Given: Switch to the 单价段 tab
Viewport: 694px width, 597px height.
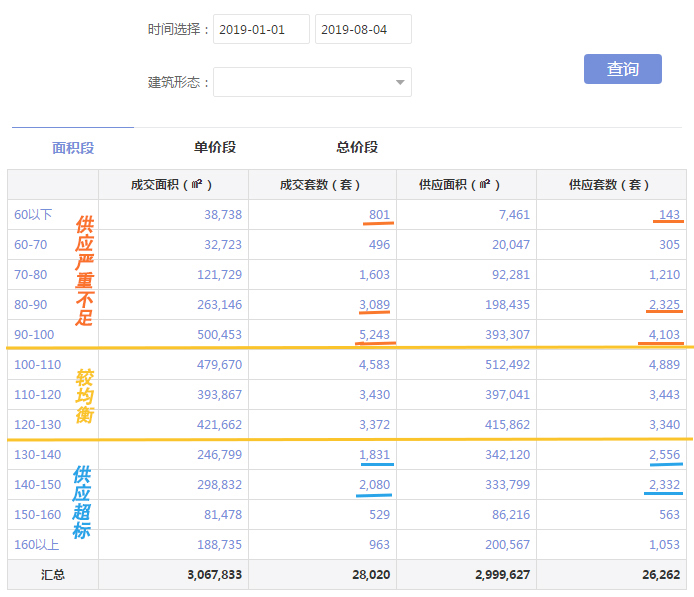Looking at the screenshot, I should pyautogui.click(x=215, y=147).
